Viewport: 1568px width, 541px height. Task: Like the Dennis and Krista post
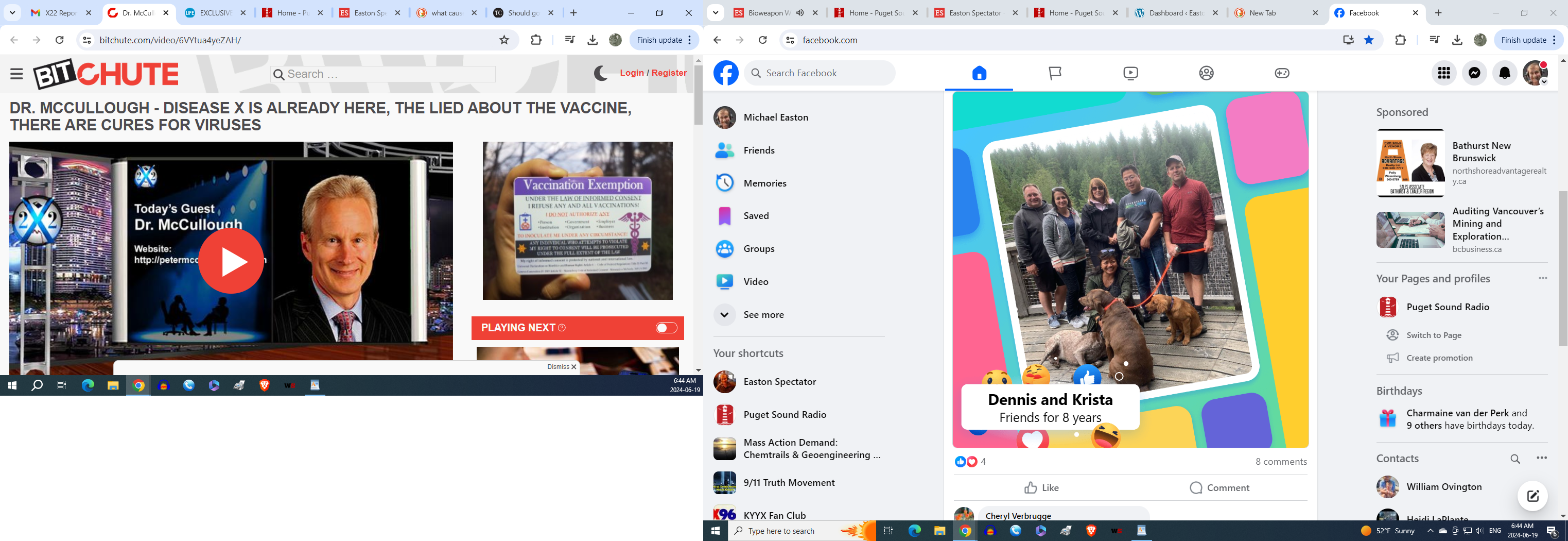click(x=1041, y=487)
